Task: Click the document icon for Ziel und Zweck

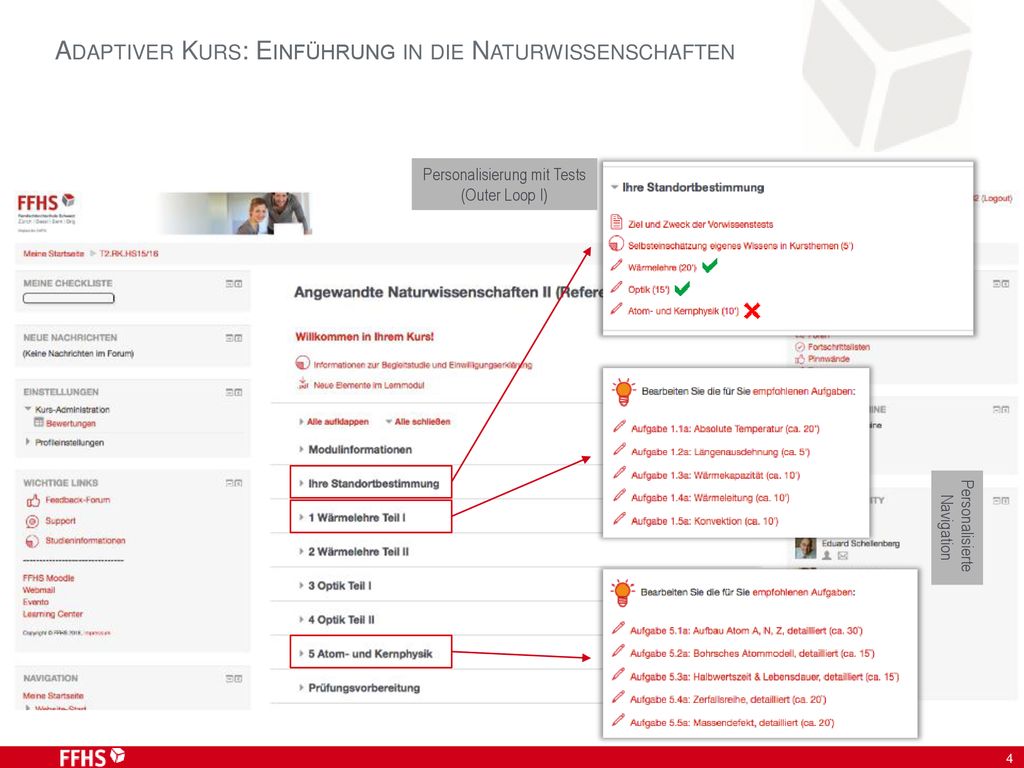Action: (x=616, y=222)
